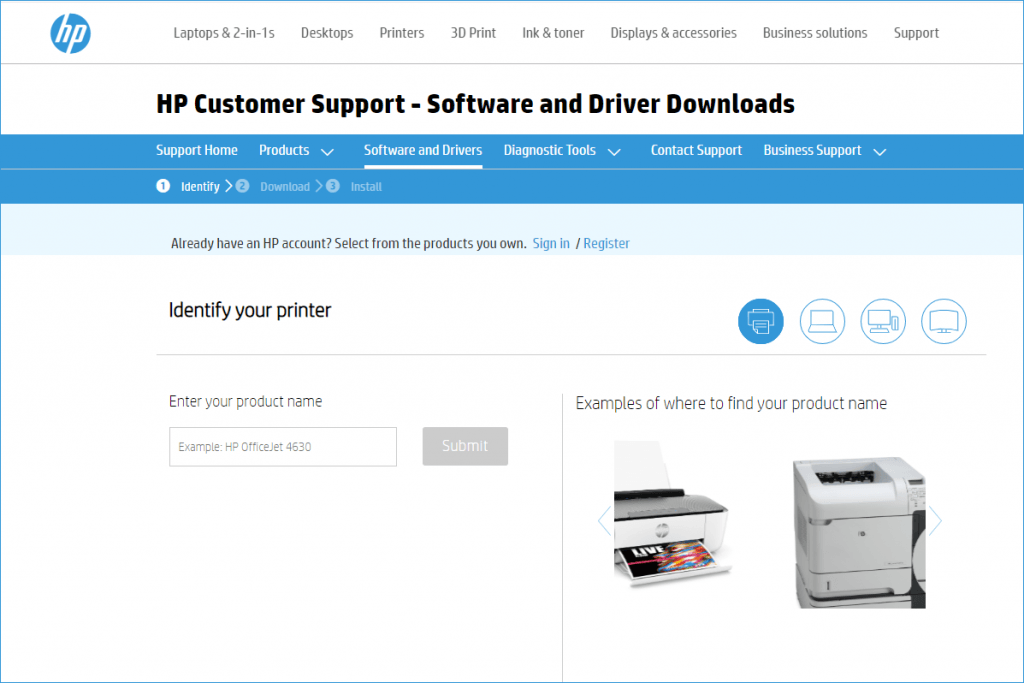Select the printer product type icon
Screen dimensions: 1024x683
(x=760, y=321)
